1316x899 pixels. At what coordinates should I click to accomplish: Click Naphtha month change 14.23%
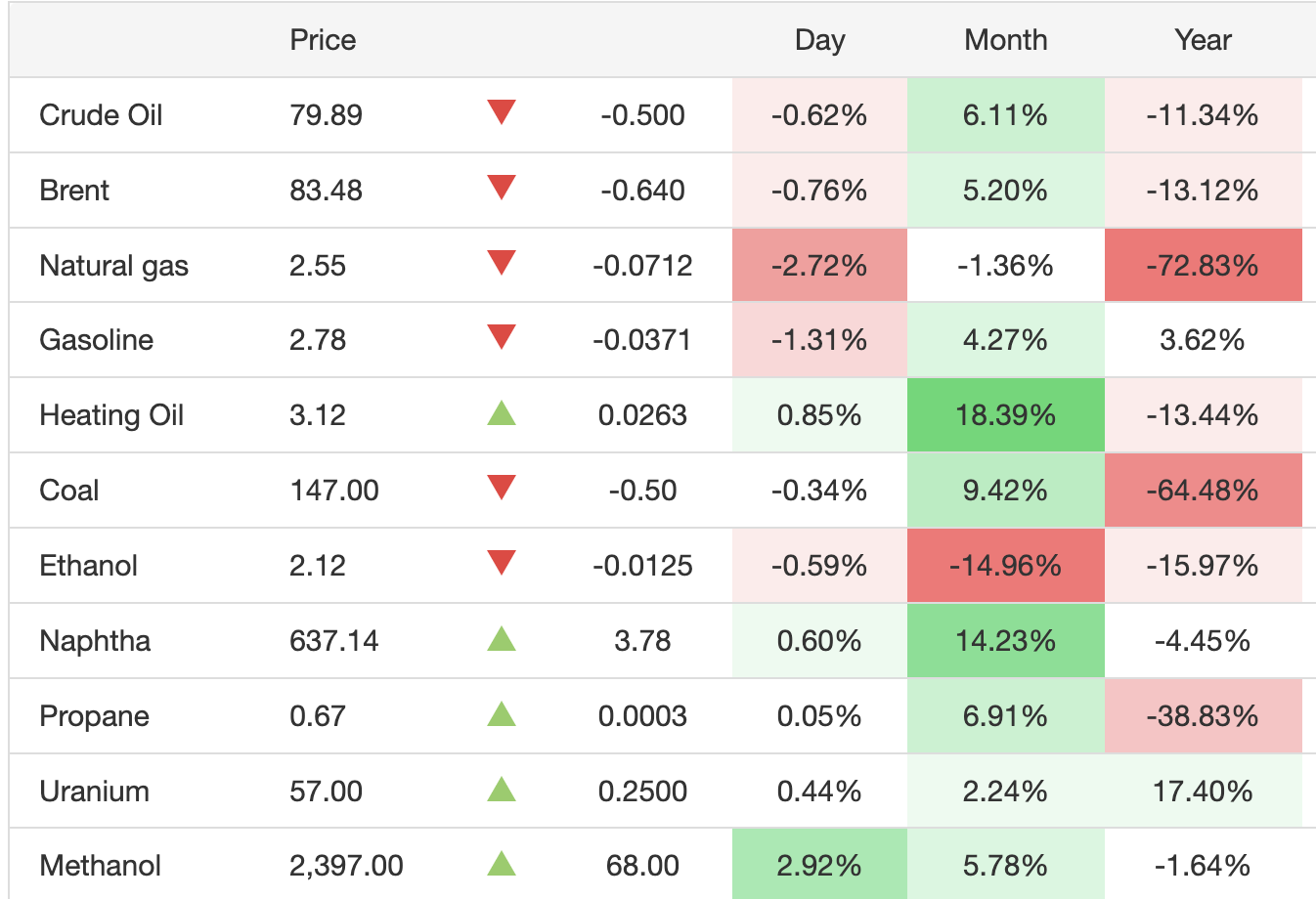[1005, 641]
